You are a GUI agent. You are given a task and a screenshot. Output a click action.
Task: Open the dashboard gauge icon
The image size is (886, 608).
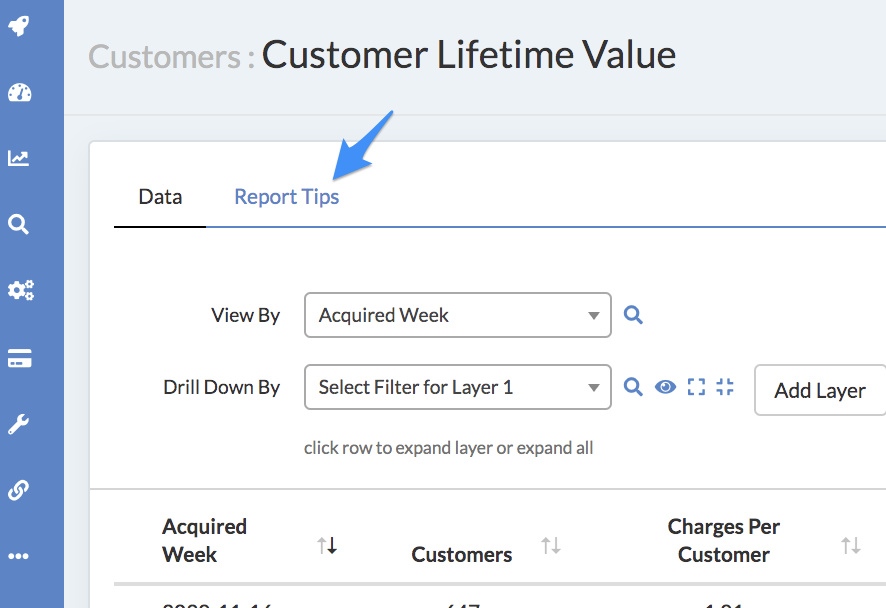click(x=19, y=93)
